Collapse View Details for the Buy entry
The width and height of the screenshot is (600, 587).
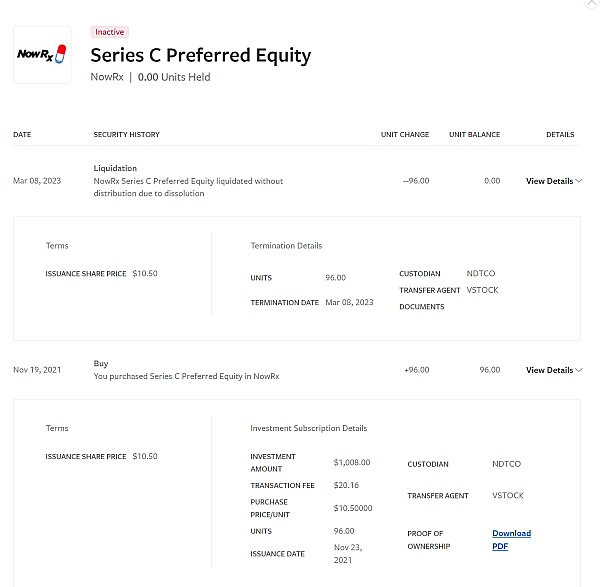click(x=554, y=370)
